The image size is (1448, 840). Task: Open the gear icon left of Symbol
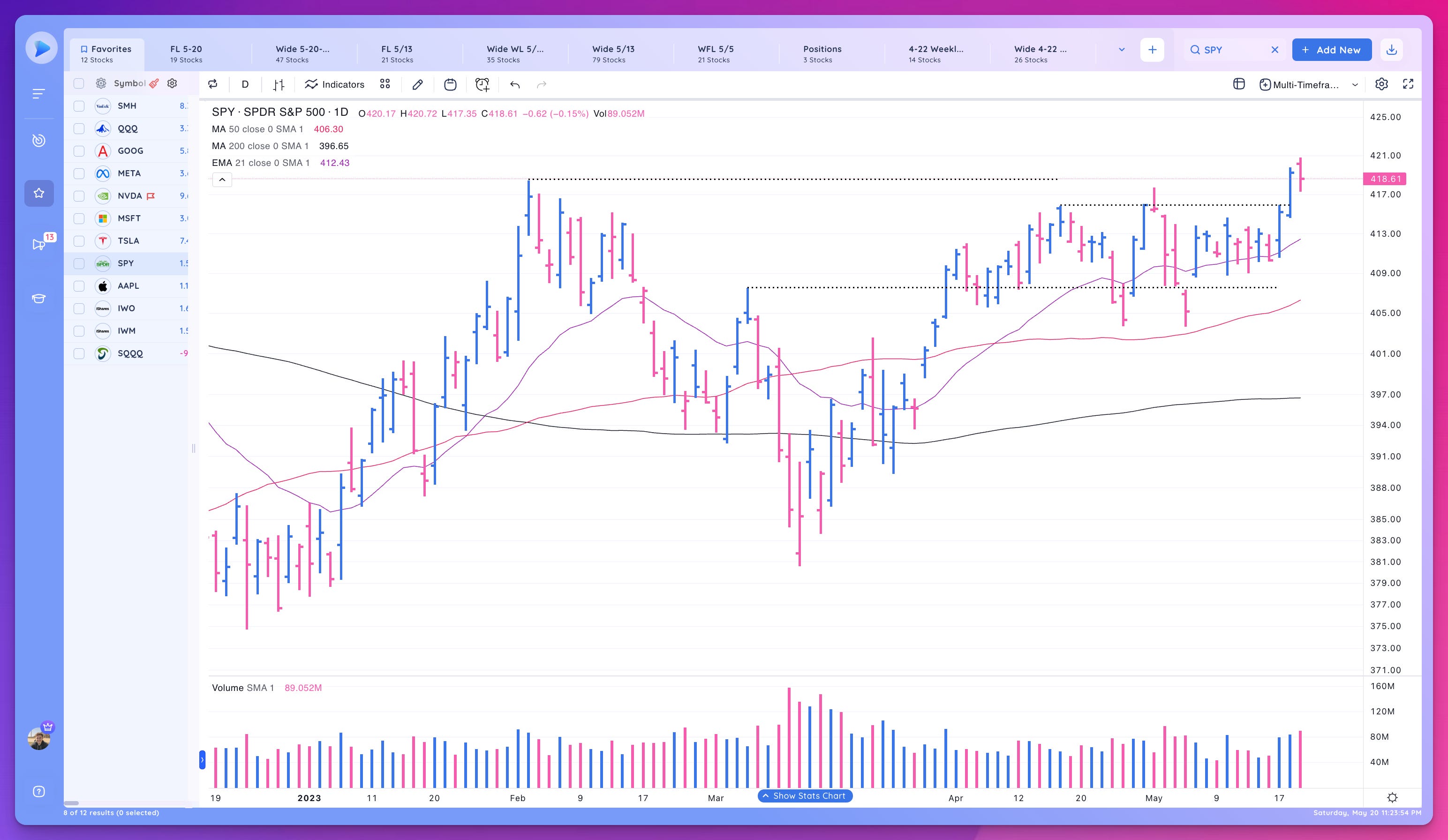tap(101, 83)
